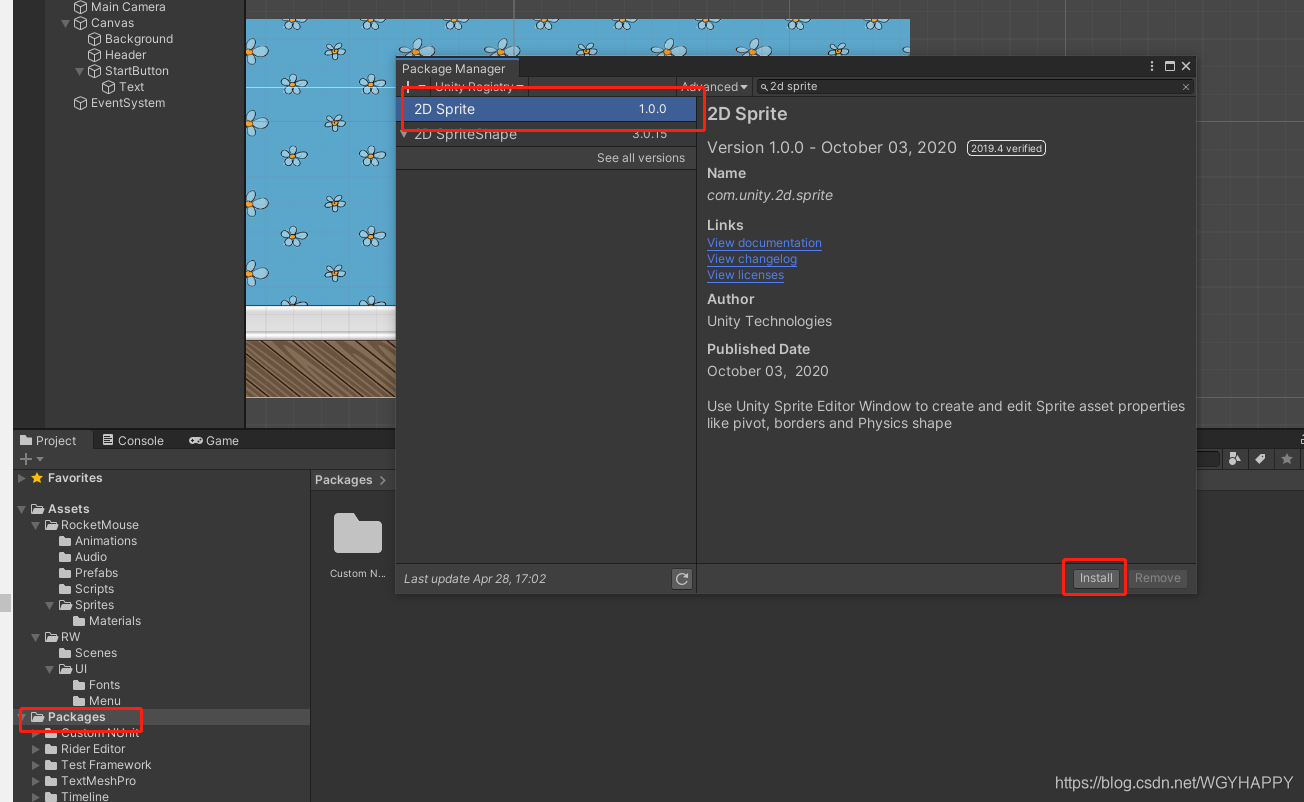Click the Packages breadcrumb in Project
Viewport: 1304px width, 802px height.
[343, 480]
